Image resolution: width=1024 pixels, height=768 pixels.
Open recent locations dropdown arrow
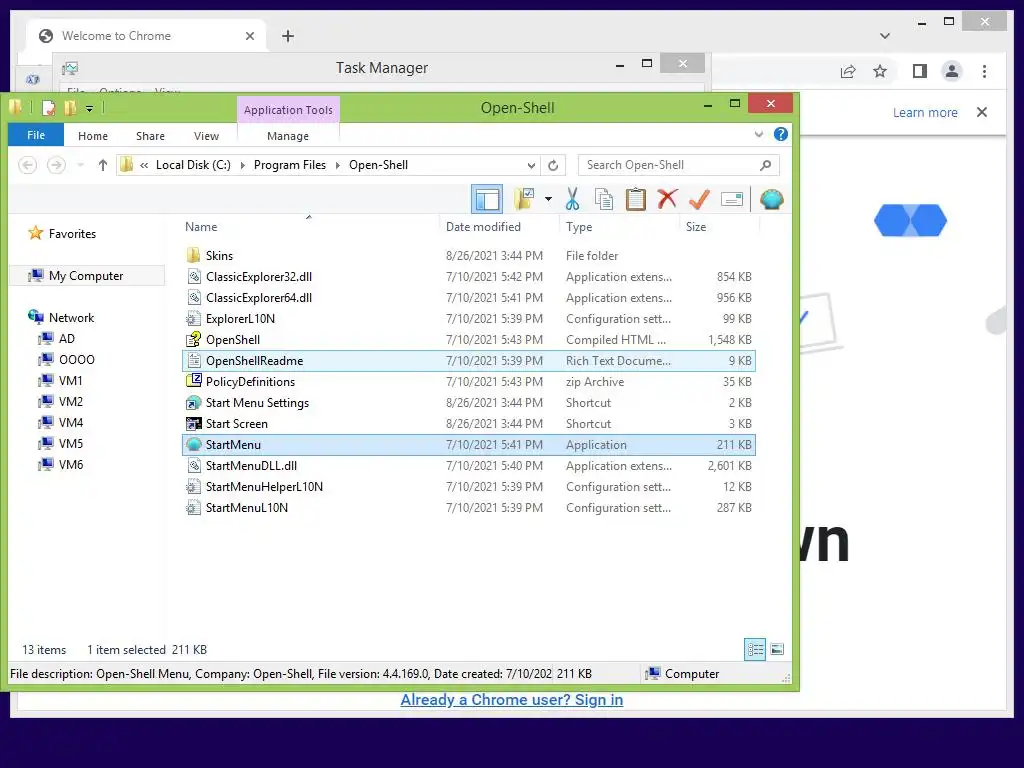[x=80, y=165]
